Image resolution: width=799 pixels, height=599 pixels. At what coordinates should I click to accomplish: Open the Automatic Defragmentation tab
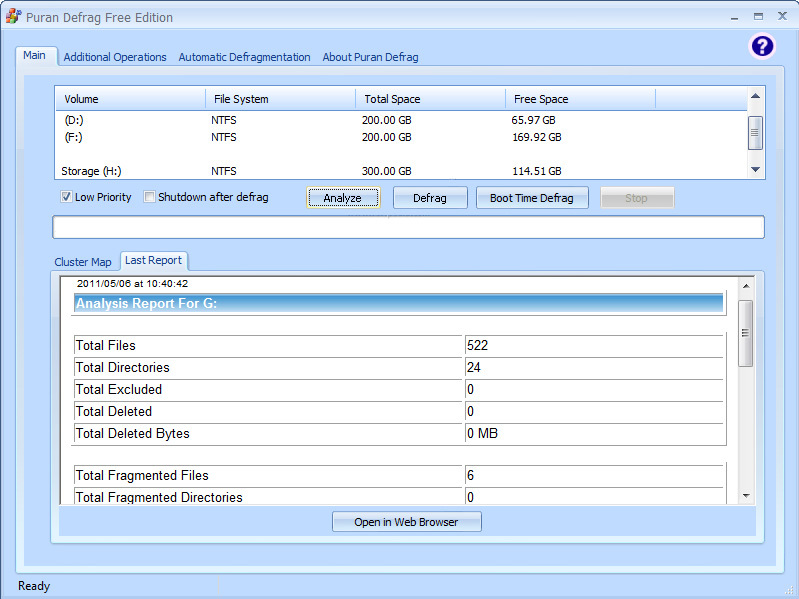[244, 57]
